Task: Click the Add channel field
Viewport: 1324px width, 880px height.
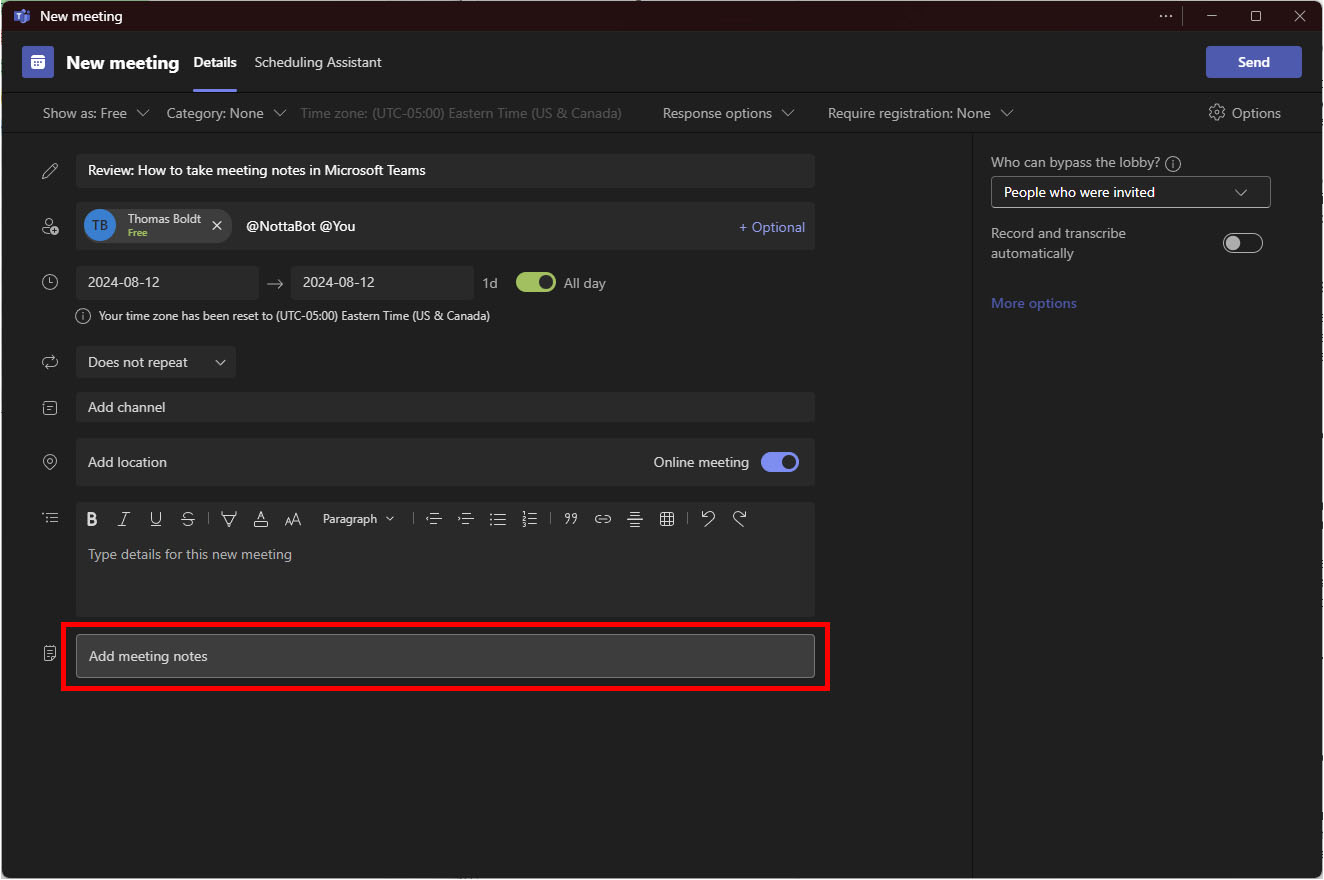Action: click(445, 407)
